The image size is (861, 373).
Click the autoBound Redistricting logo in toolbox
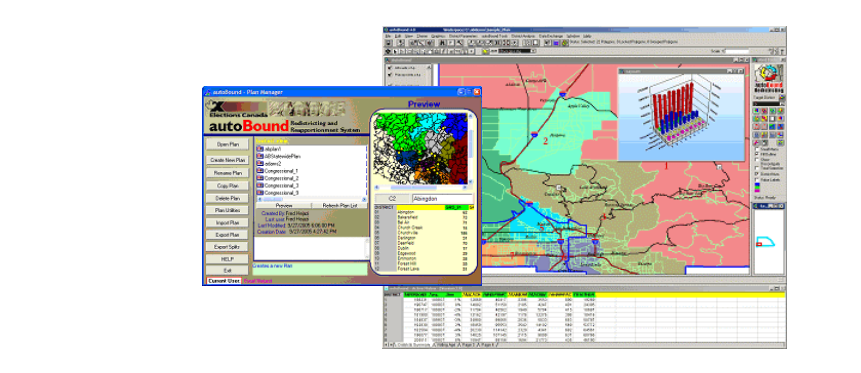tap(769, 78)
